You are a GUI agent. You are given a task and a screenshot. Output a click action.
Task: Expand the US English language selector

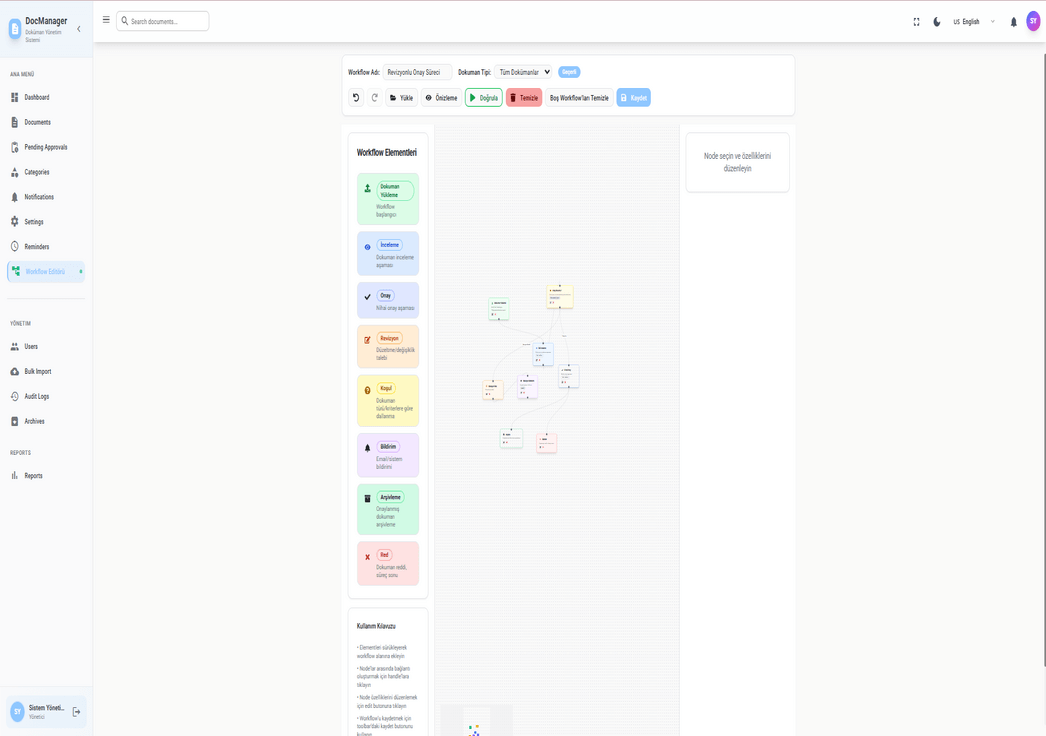pos(971,20)
